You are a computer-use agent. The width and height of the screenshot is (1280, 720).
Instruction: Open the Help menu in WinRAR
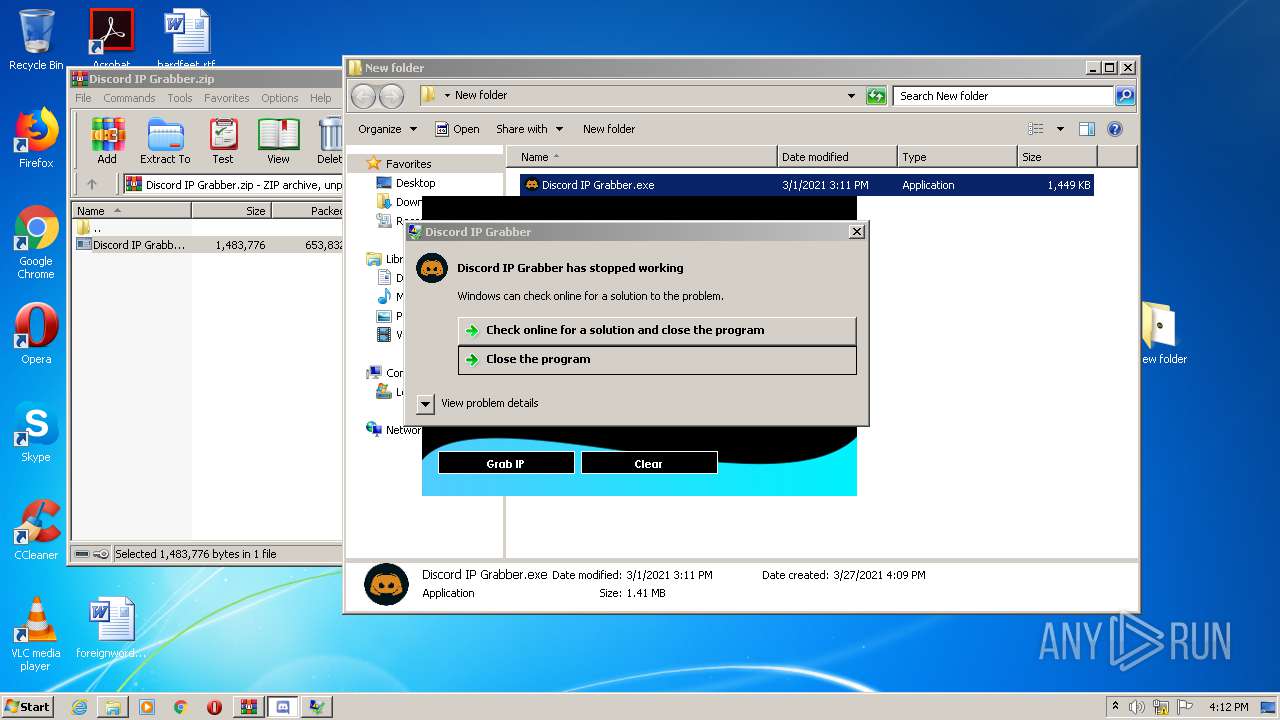pyautogui.click(x=320, y=98)
